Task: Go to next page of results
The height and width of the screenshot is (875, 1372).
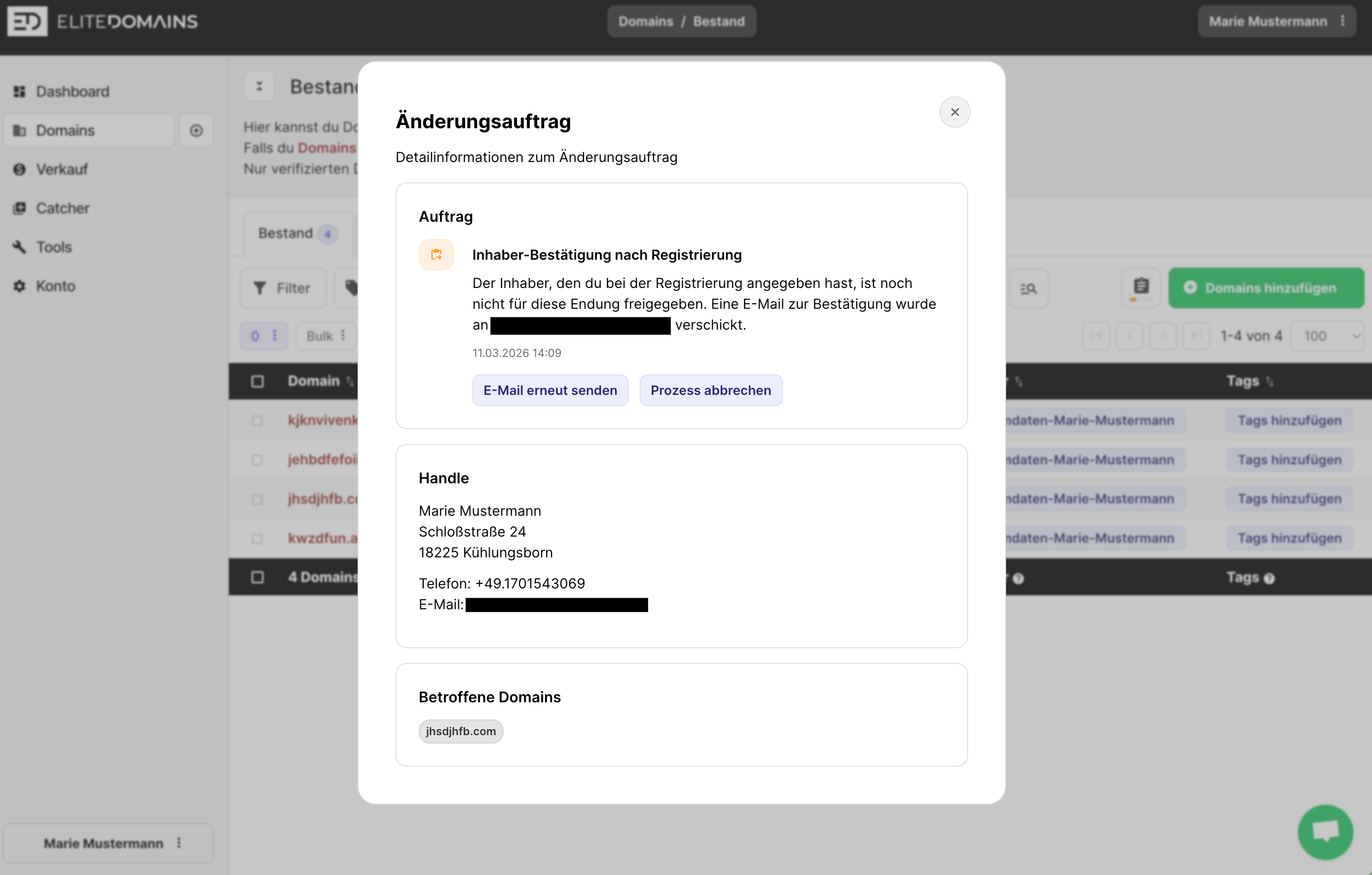Action: [1163, 336]
